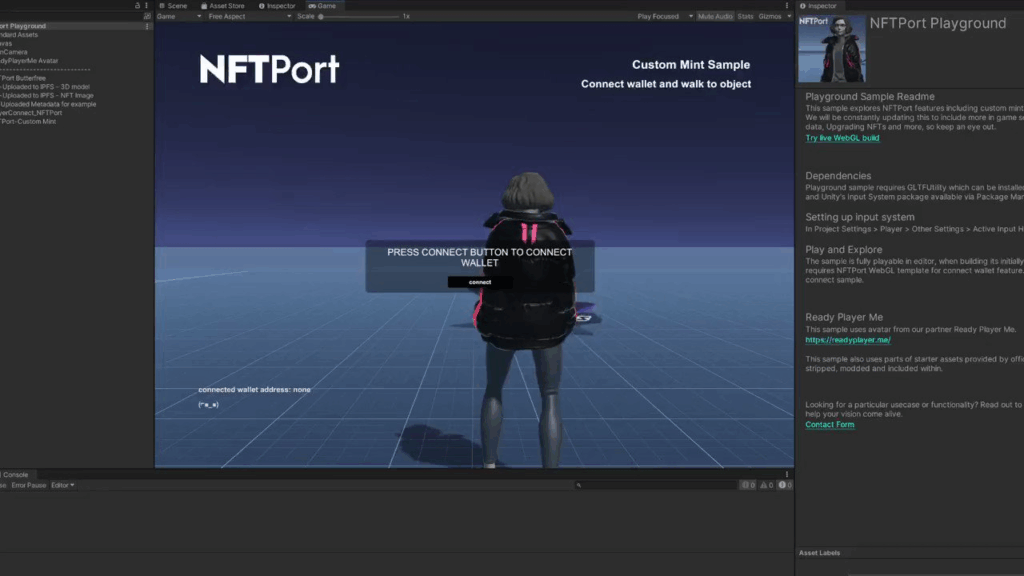Click the Game tab gamepad icon

click(x=312, y=6)
